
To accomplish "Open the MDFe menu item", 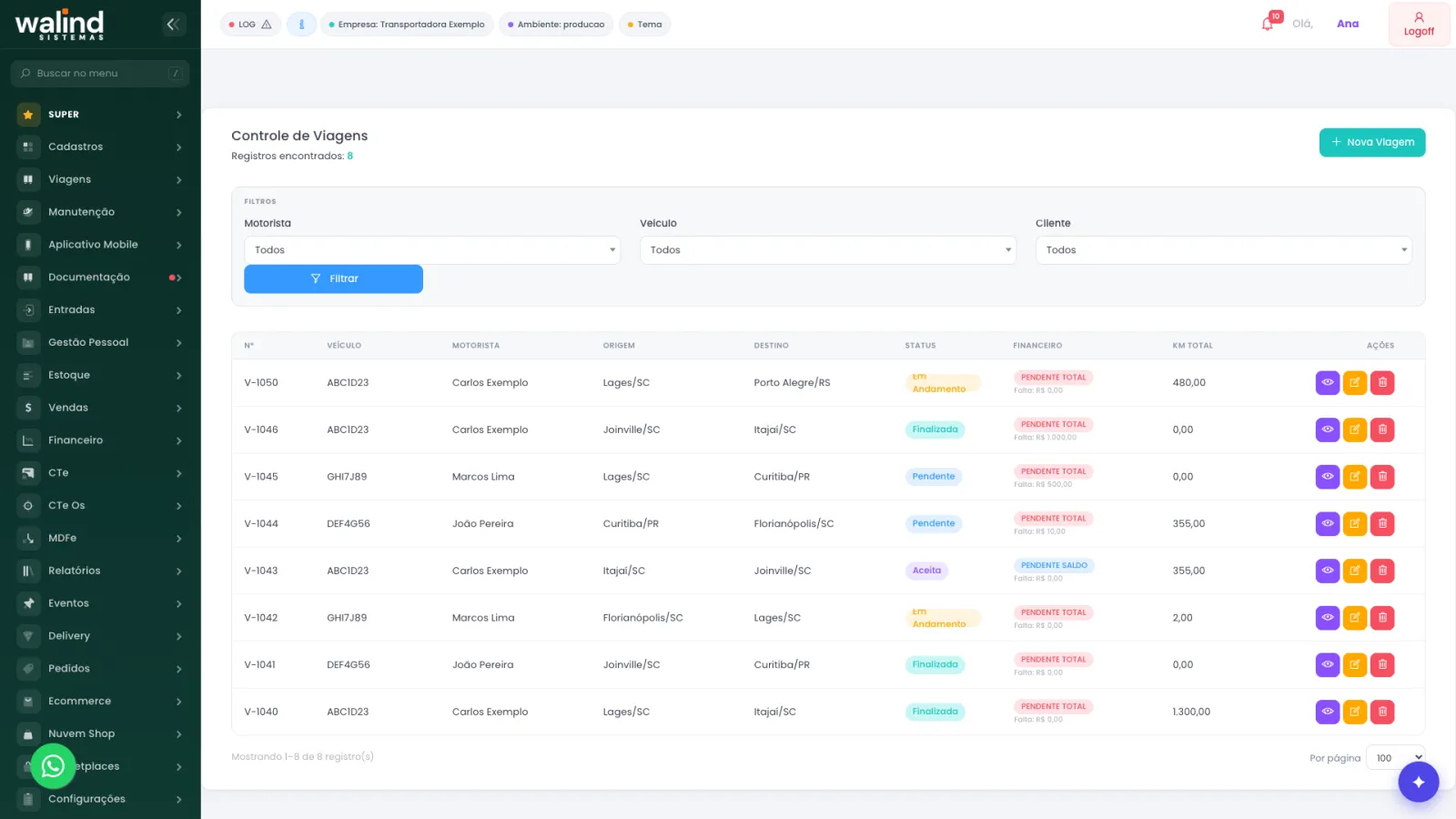I will tap(100, 538).
